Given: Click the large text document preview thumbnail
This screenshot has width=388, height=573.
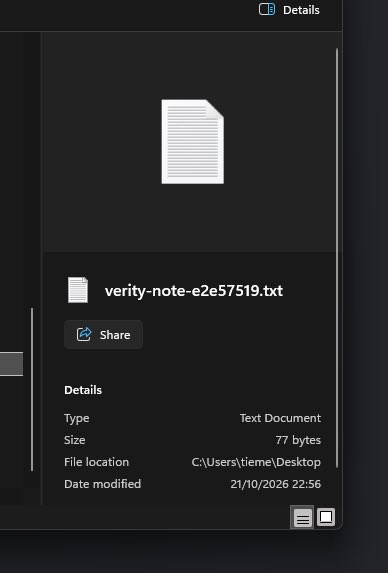Looking at the screenshot, I should (x=193, y=142).
